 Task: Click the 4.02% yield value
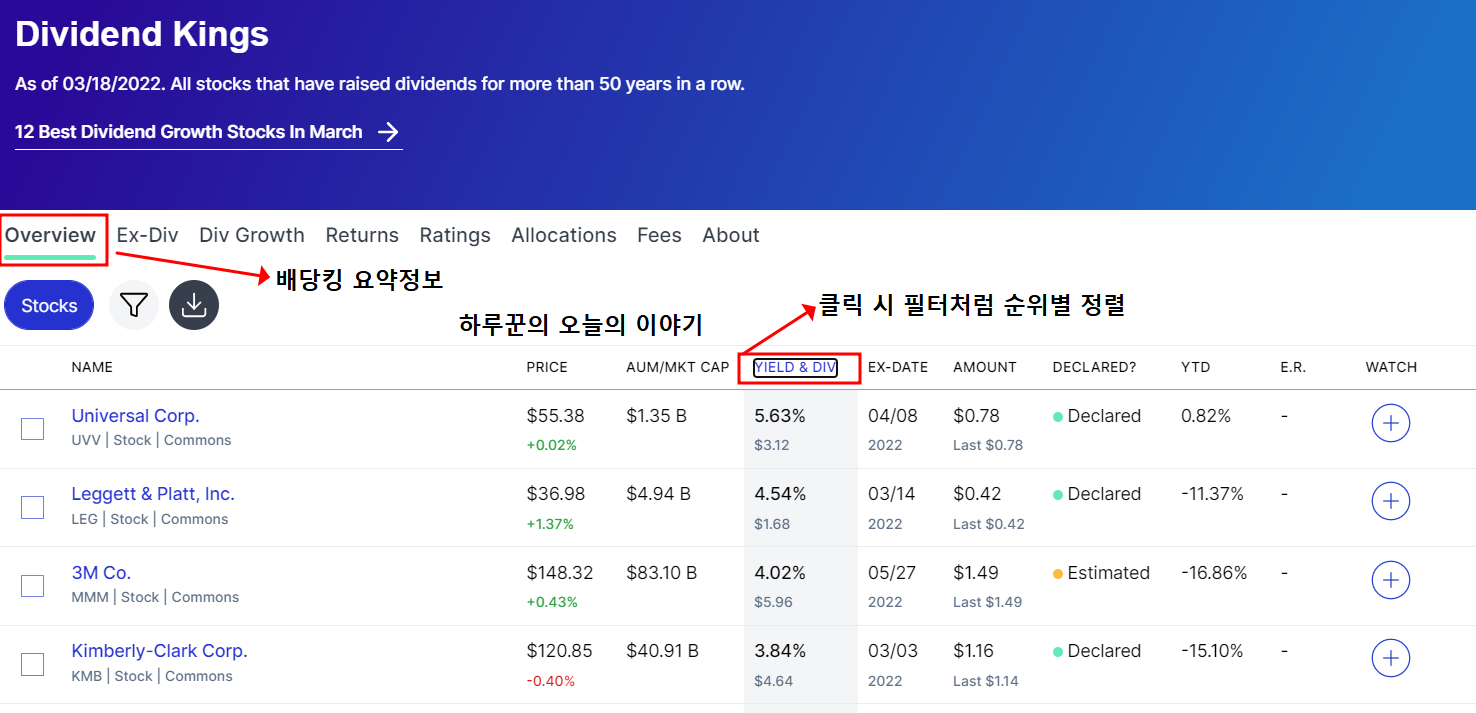tap(780, 573)
